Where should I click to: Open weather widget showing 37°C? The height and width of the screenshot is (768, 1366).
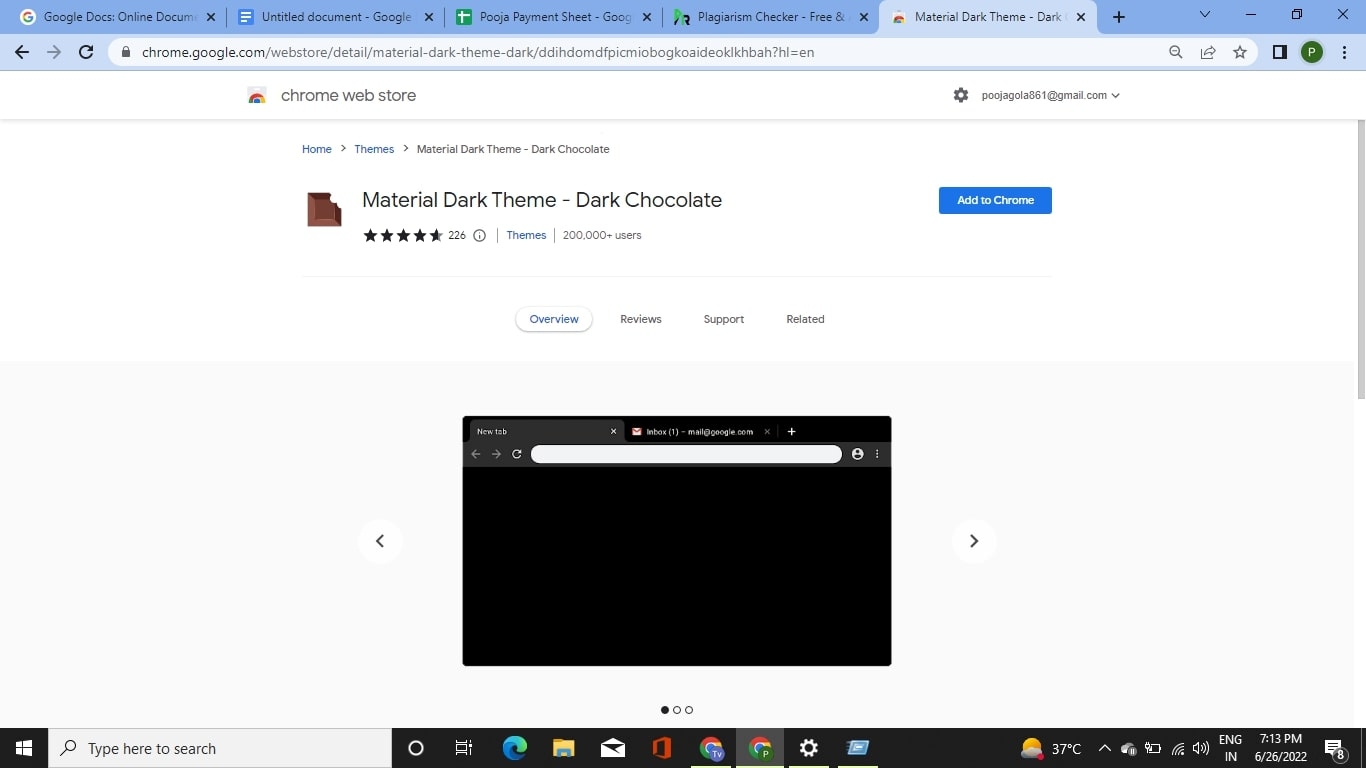coord(1050,748)
